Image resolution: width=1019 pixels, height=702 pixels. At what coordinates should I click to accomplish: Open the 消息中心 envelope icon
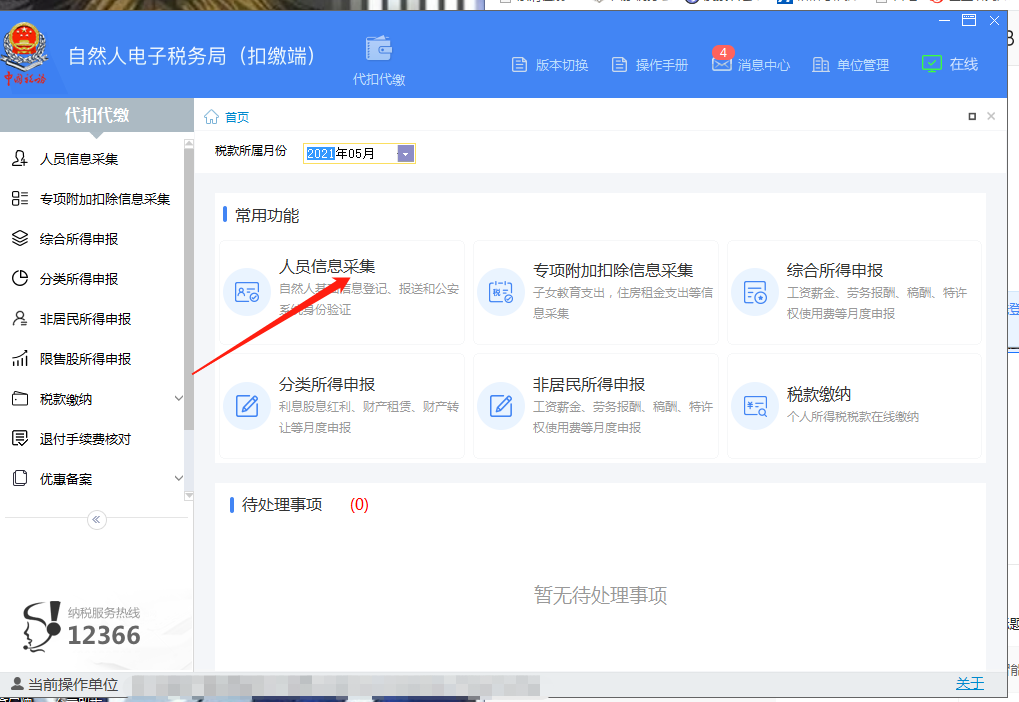tap(721, 65)
